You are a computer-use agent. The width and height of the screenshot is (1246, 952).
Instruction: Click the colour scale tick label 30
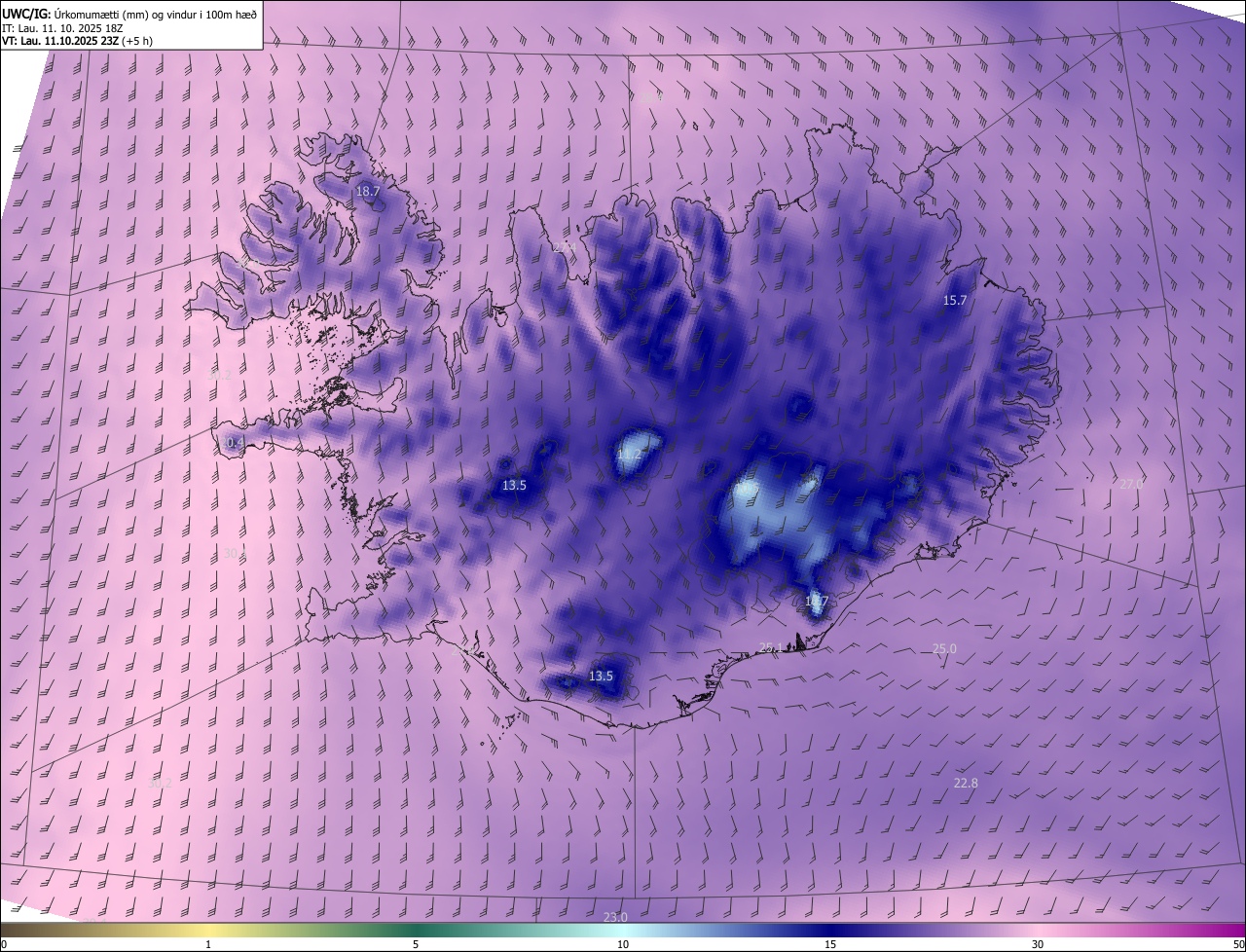1038,945
